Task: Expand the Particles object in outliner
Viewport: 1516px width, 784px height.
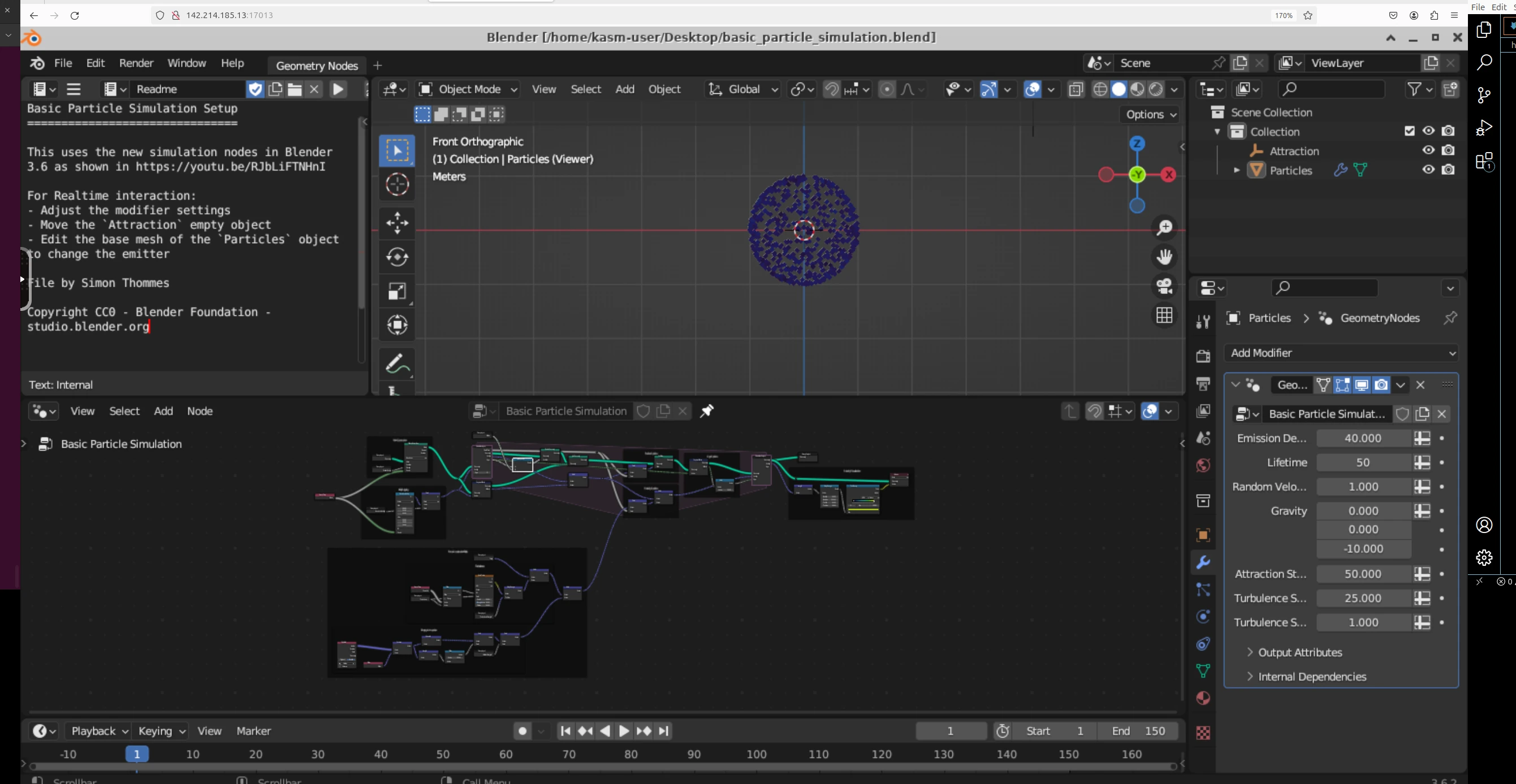Action: click(1237, 170)
